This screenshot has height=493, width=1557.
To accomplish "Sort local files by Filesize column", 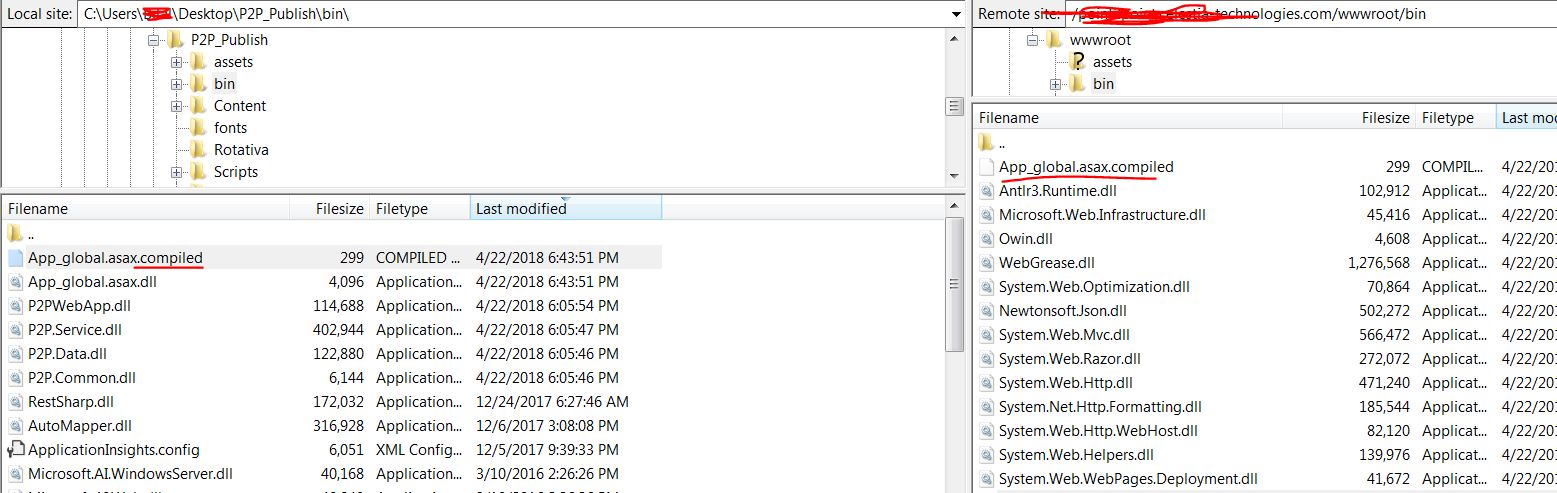I will 329,209.
